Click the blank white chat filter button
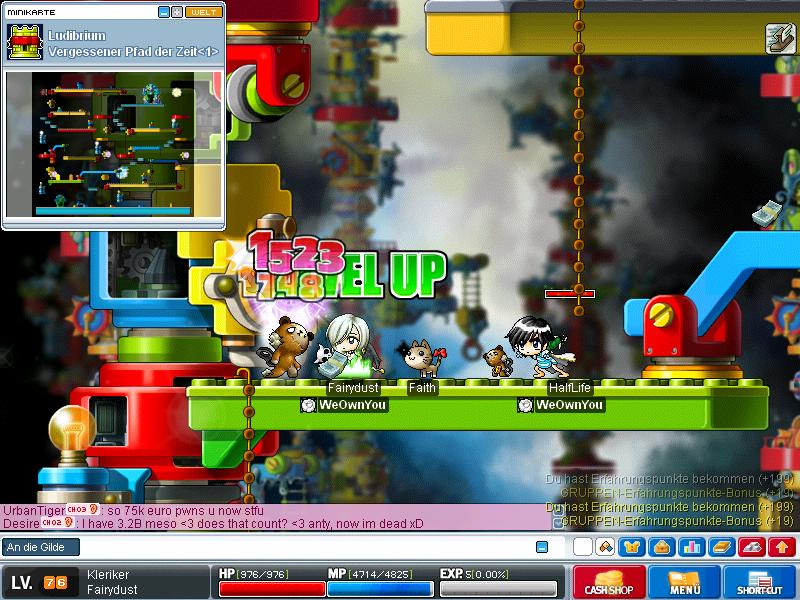This screenshot has height=600, width=800. click(582, 547)
